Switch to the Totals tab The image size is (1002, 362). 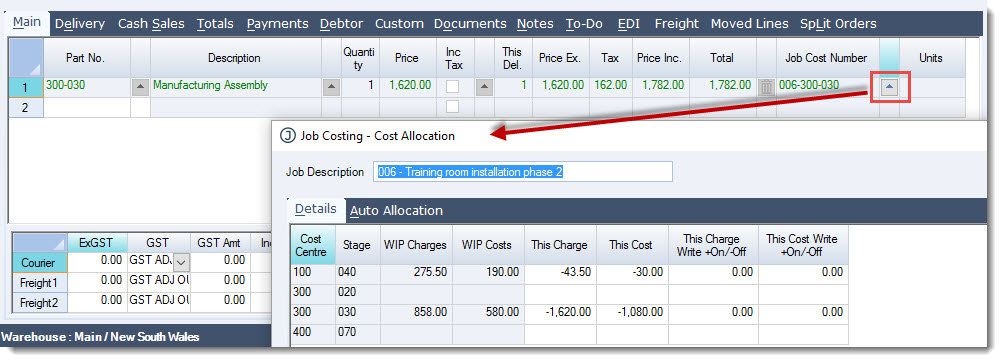click(x=215, y=24)
